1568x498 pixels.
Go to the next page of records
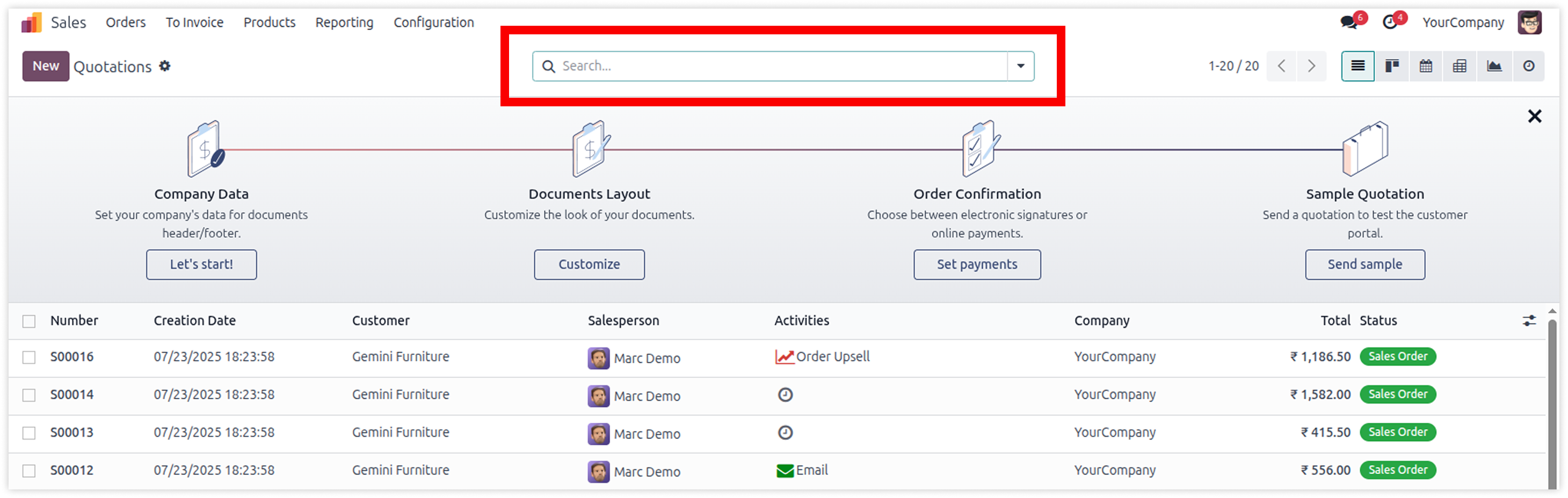tap(1311, 65)
